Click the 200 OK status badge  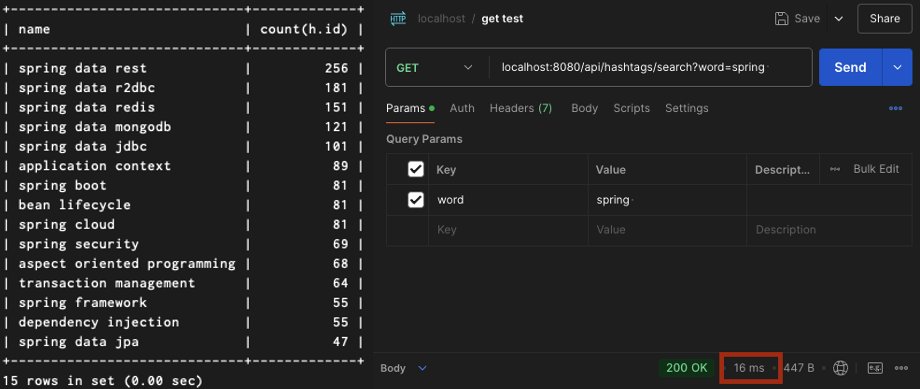coord(686,368)
